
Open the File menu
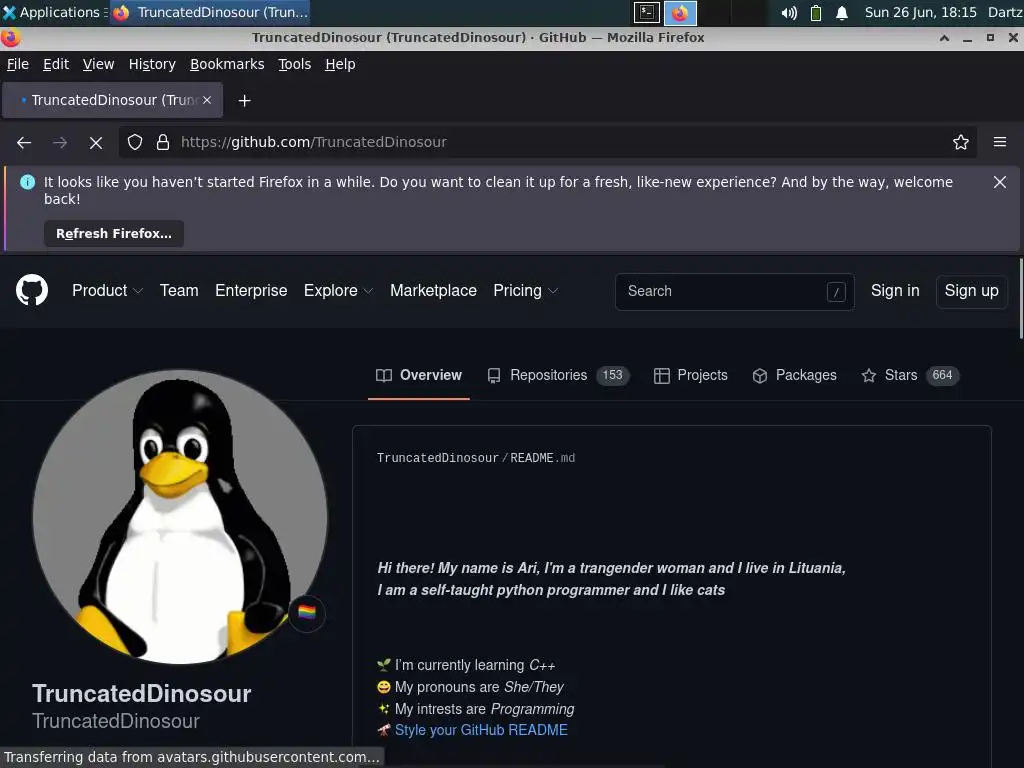click(18, 64)
